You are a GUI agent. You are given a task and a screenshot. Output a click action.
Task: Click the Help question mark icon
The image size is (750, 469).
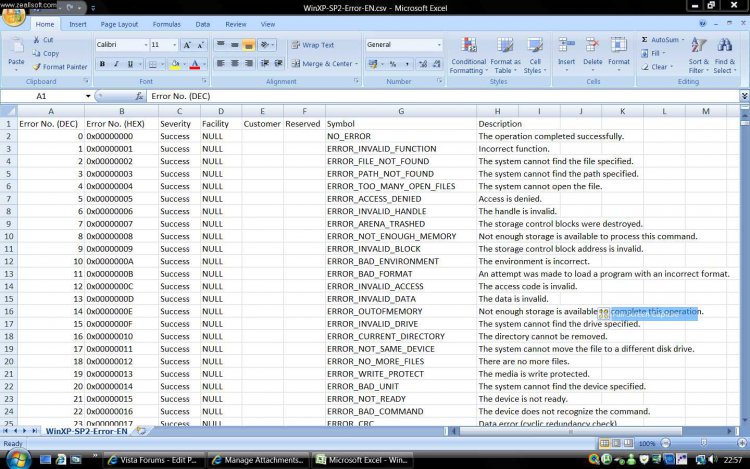(x=702, y=23)
